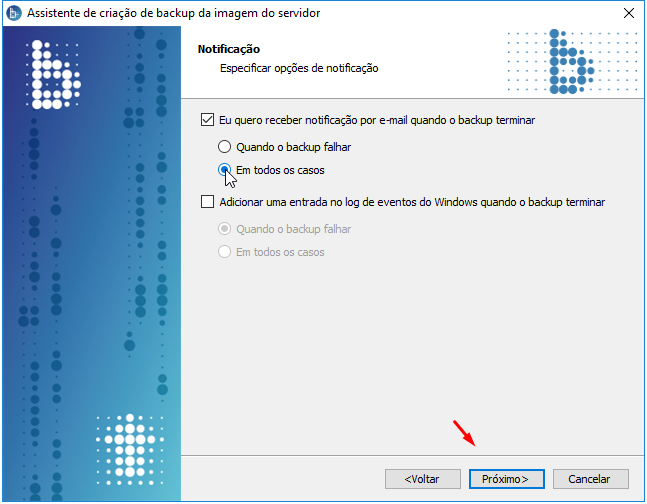Screen dimensions: 647x504
Task: Click the blue dotted logo in the header
Action: click(x=573, y=62)
